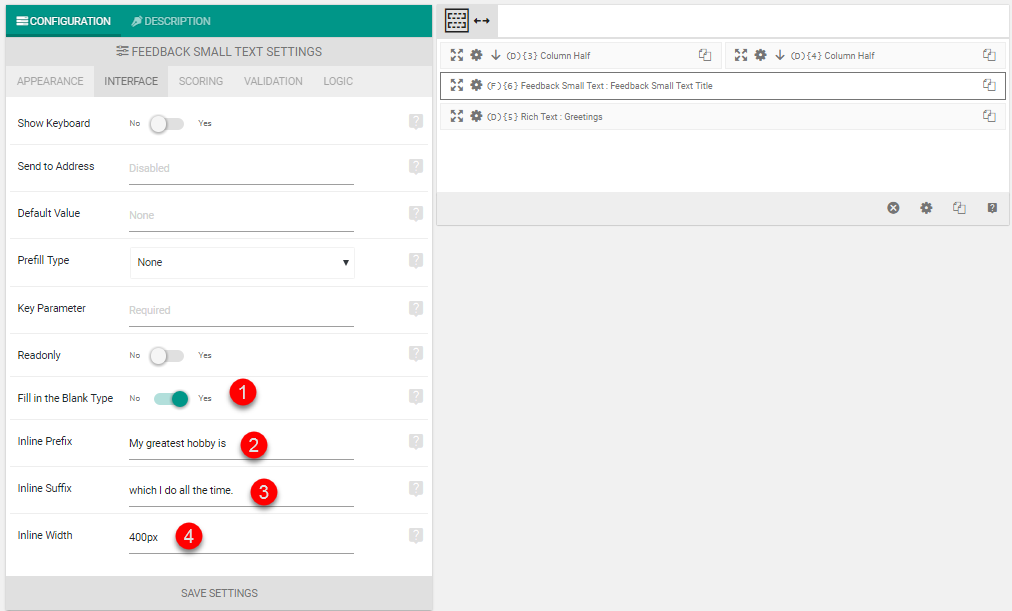Screen dimensions: 1012x611
Task: Open the Description panel tab
Action: click(171, 21)
